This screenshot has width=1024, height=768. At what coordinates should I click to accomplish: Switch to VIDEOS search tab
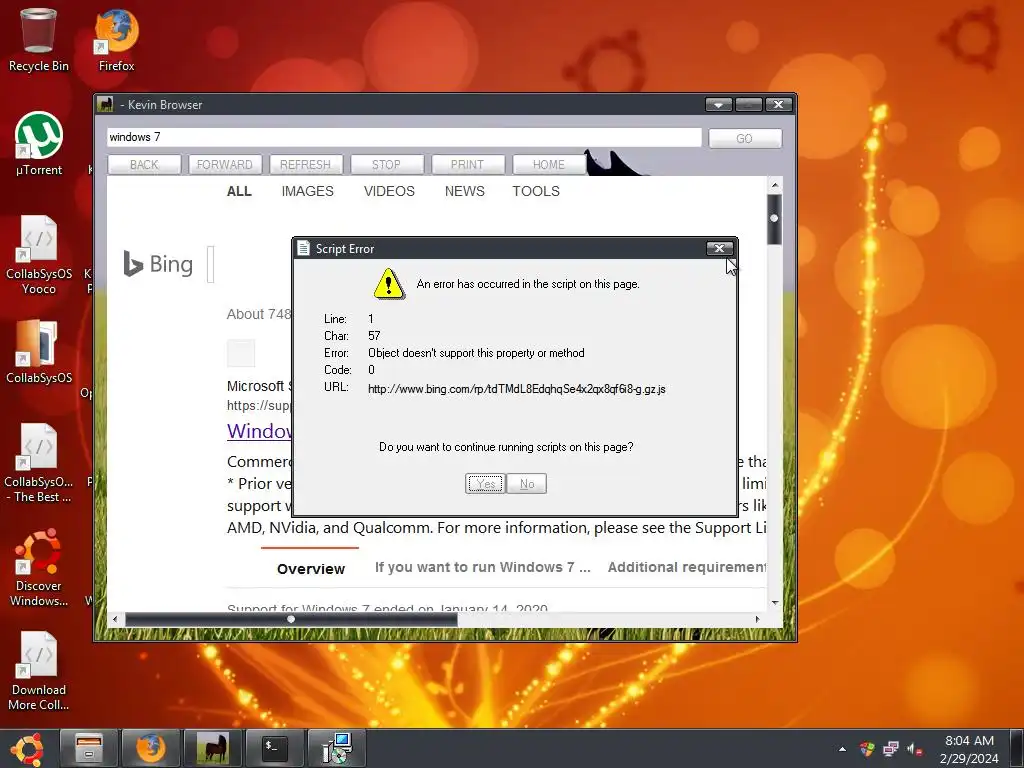[389, 191]
